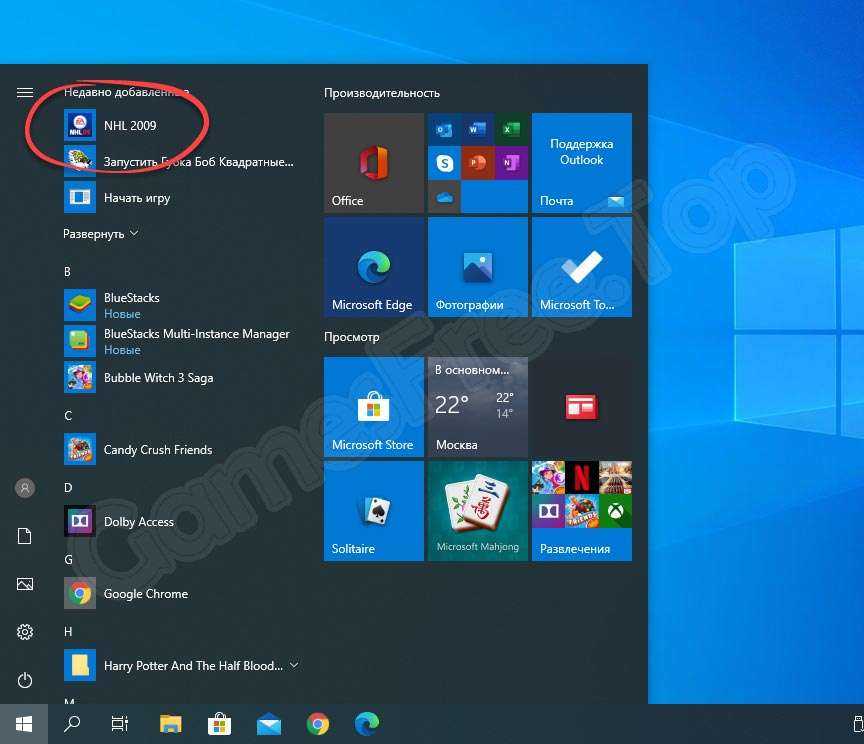Open File Explorer from taskbar

tap(171, 723)
